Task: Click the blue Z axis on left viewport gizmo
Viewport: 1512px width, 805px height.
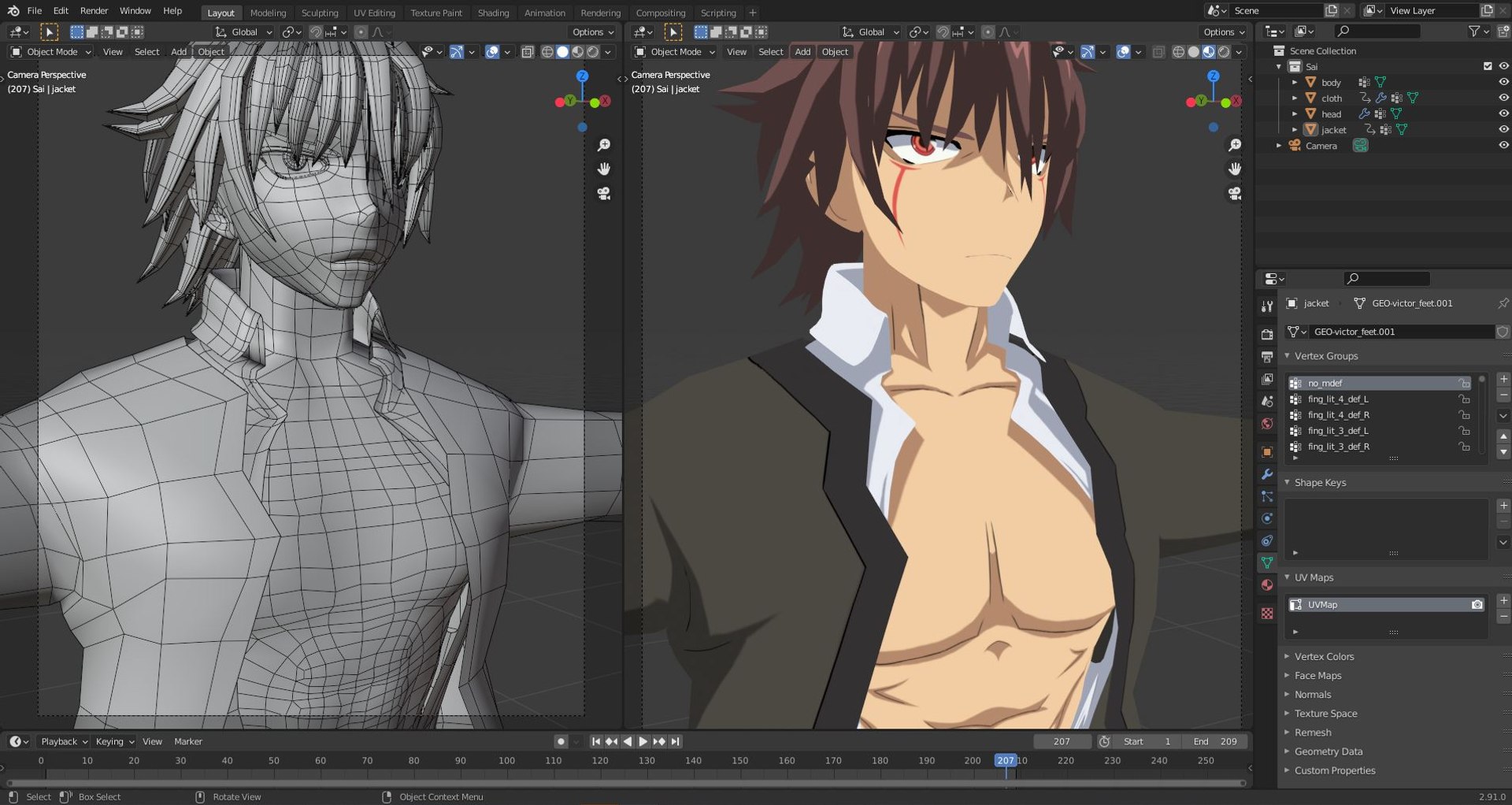Action: pyautogui.click(x=582, y=76)
